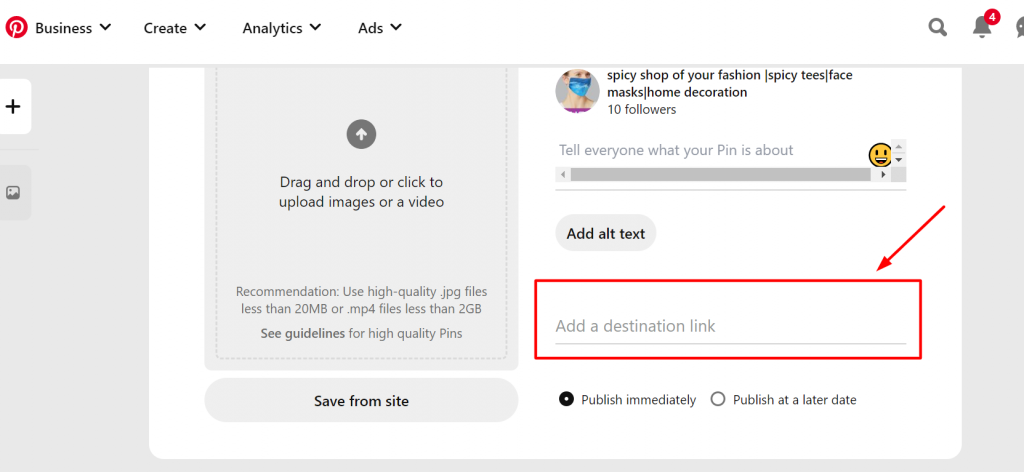Click the Pinterest logo icon
Image resolution: width=1024 pixels, height=472 pixels.
pos(16,27)
